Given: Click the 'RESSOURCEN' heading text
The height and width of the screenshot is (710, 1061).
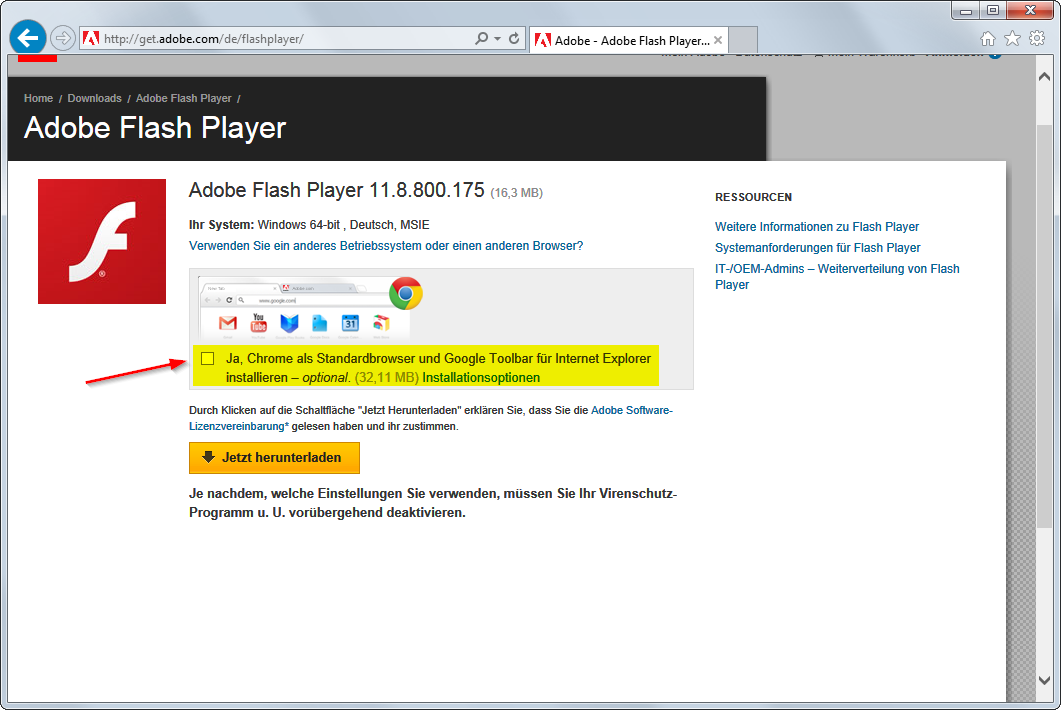Looking at the screenshot, I should pyautogui.click(x=753, y=197).
